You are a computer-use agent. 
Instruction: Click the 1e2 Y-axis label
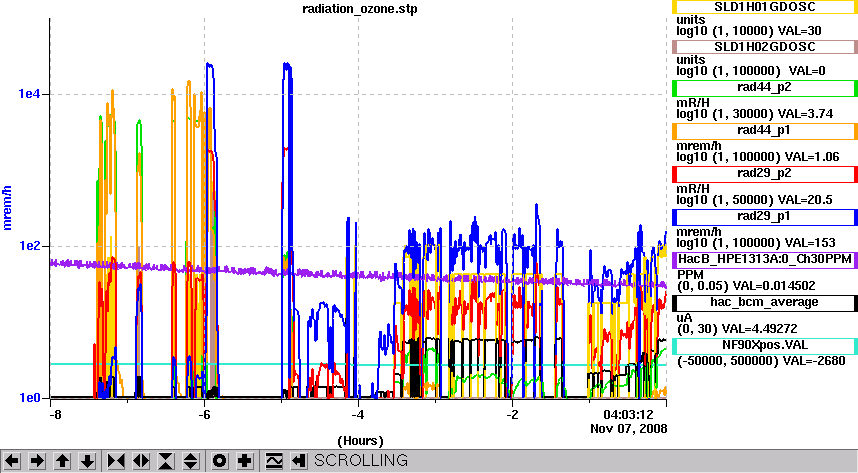click(30, 245)
